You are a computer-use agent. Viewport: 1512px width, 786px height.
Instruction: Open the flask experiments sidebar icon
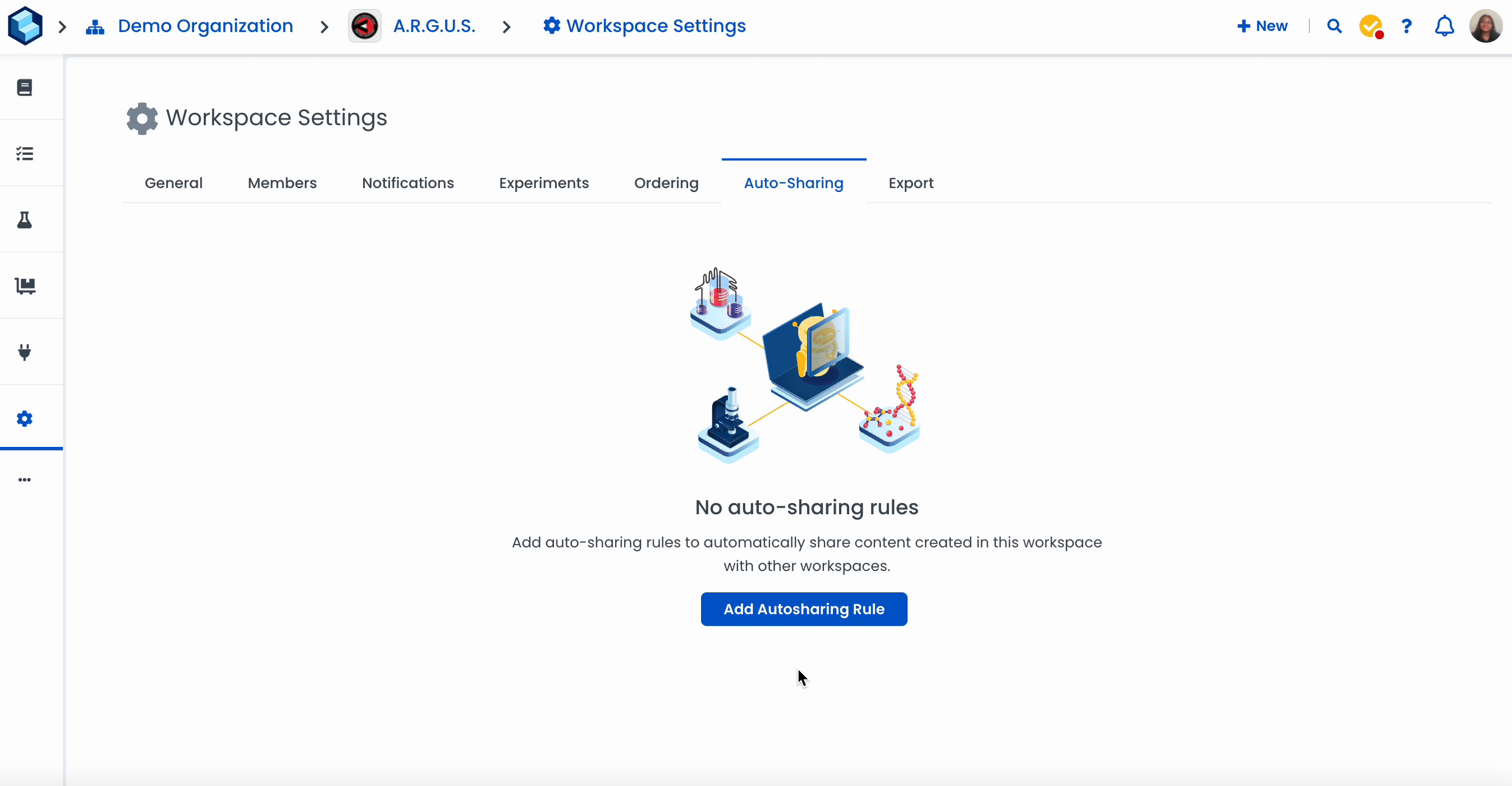(25, 220)
